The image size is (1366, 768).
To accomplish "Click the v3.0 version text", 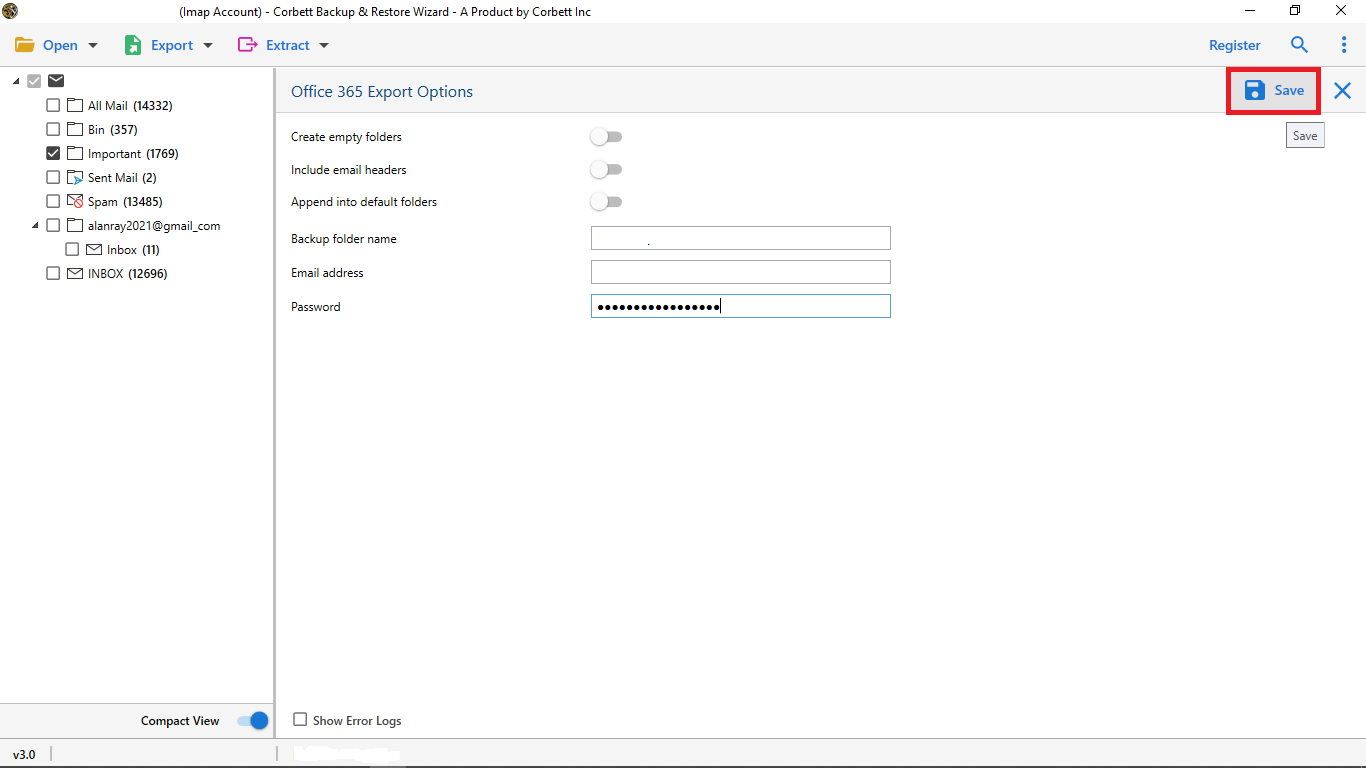I will [x=24, y=754].
